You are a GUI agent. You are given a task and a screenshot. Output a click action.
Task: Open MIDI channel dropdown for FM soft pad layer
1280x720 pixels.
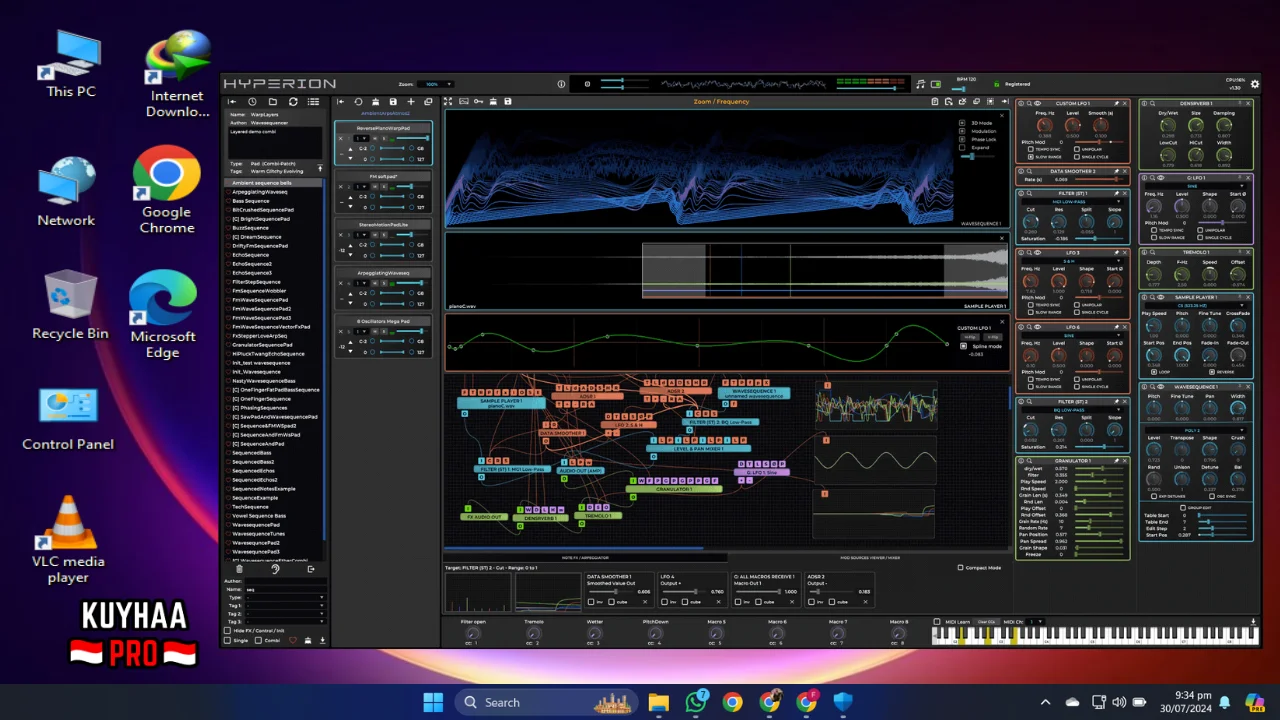click(x=363, y=186)
